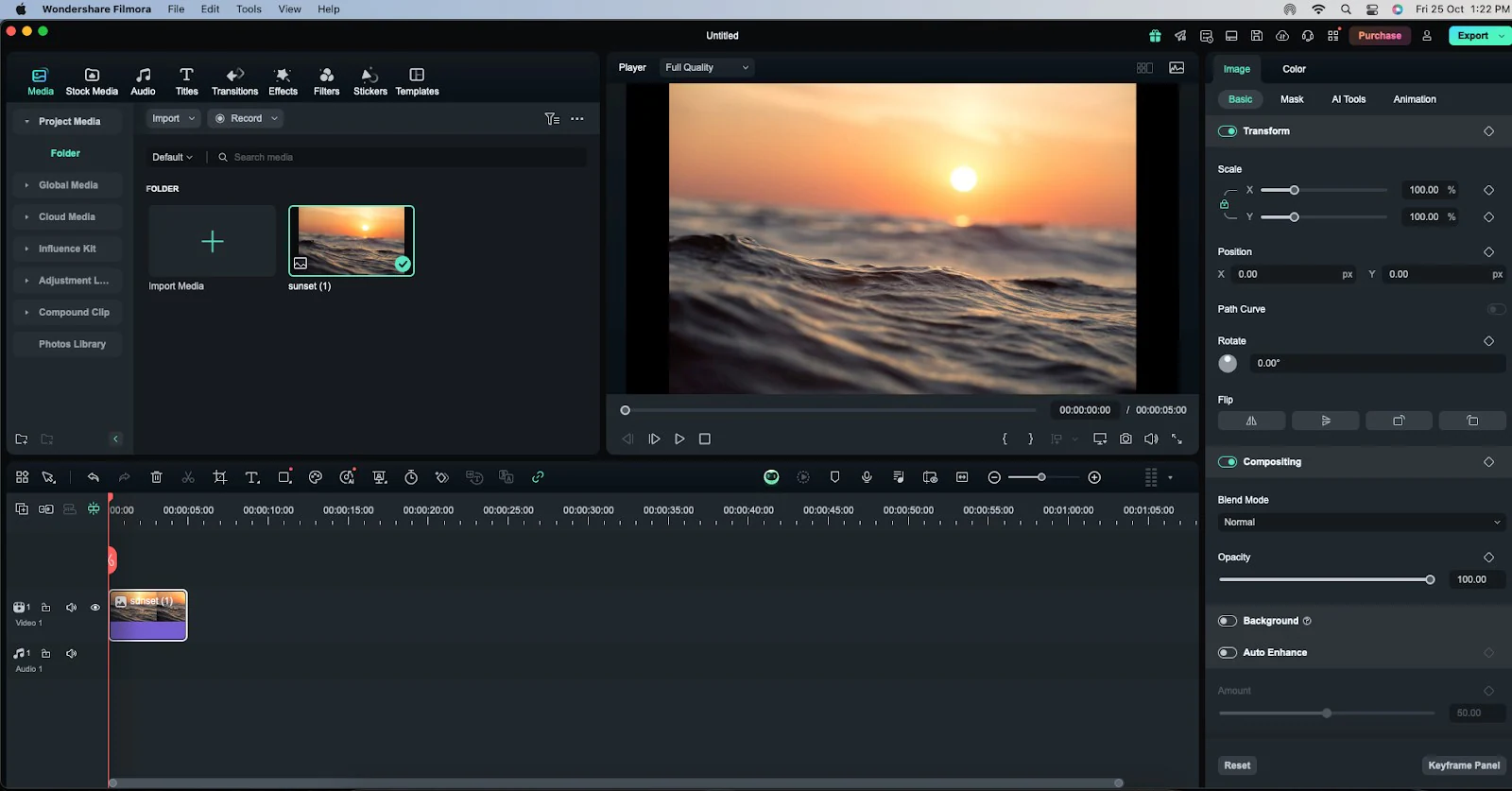Image resolution: width=1512 pixels, height=791 pixels.
Task: Open the Audio library icon
Action: point(143,81)
